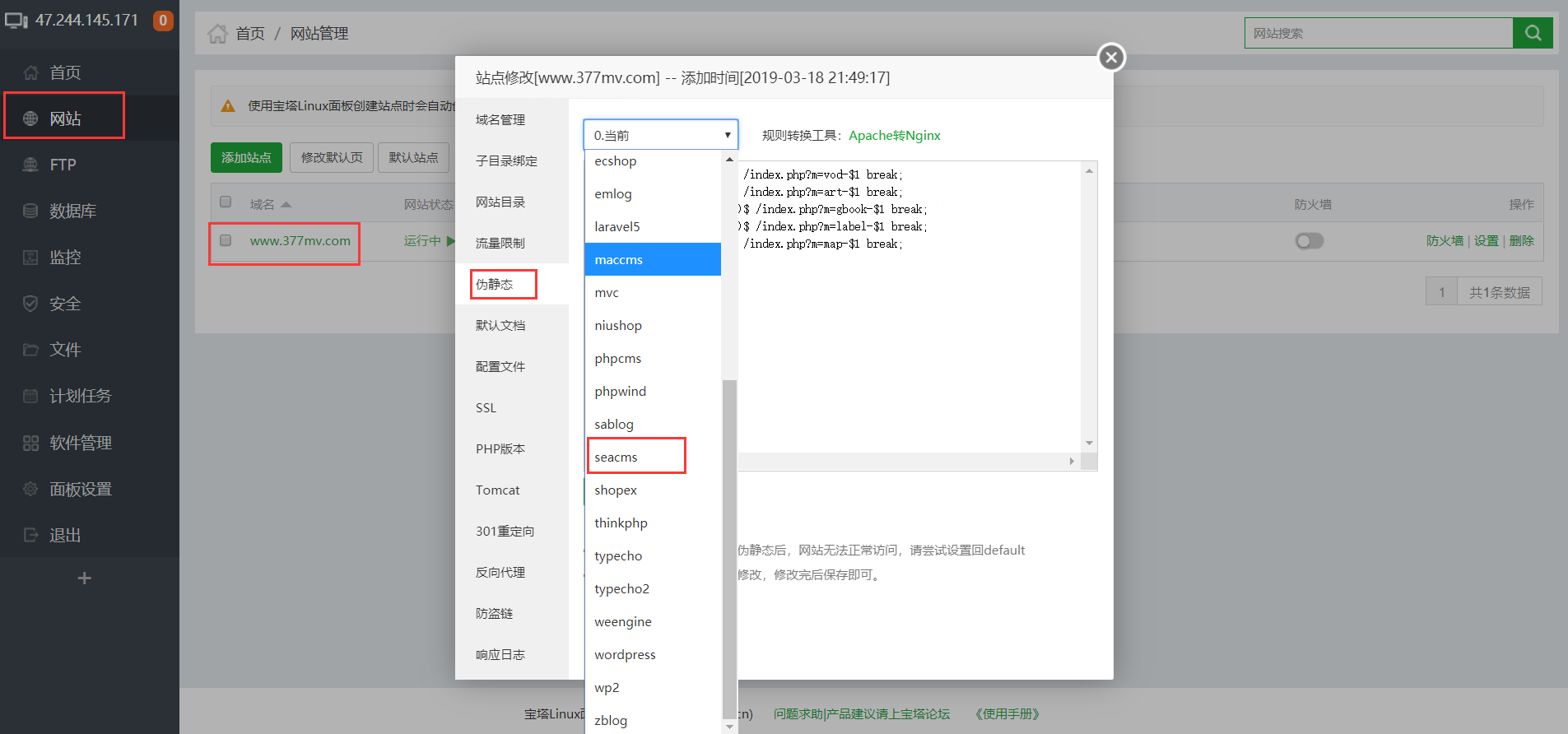The width and height of the screenshot is (1568, 734).
Task: Click the rewrite rules text editor area
Action: point(909,307)
